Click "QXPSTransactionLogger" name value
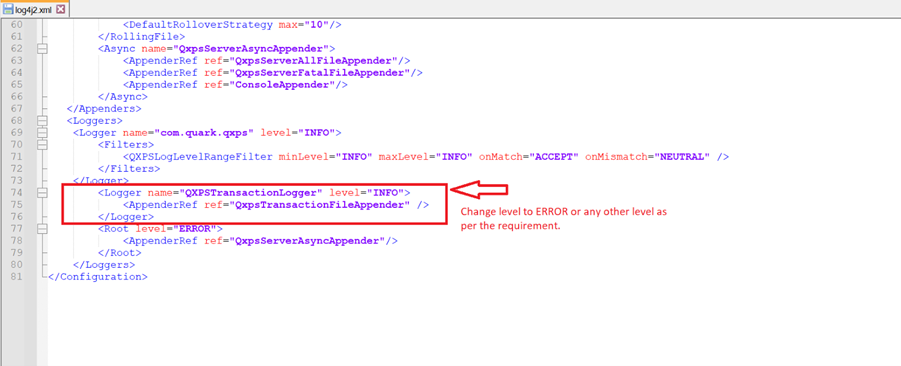This screenshot has height=366, width=901. [x=250, y=193]
